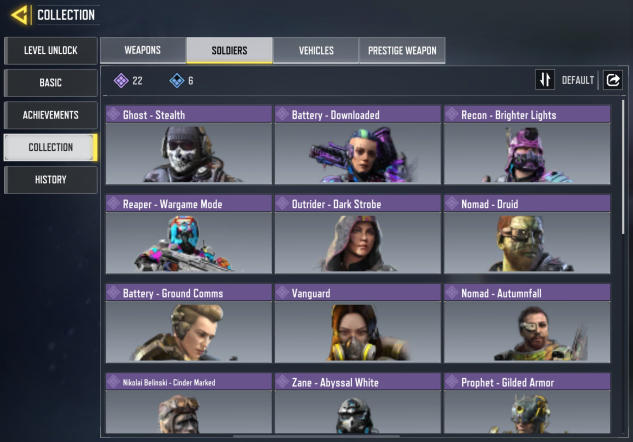The width and height of the screenshot is (633, 442).
Task: Switch to the Vehicles tab
Action: tap(316, 50)
